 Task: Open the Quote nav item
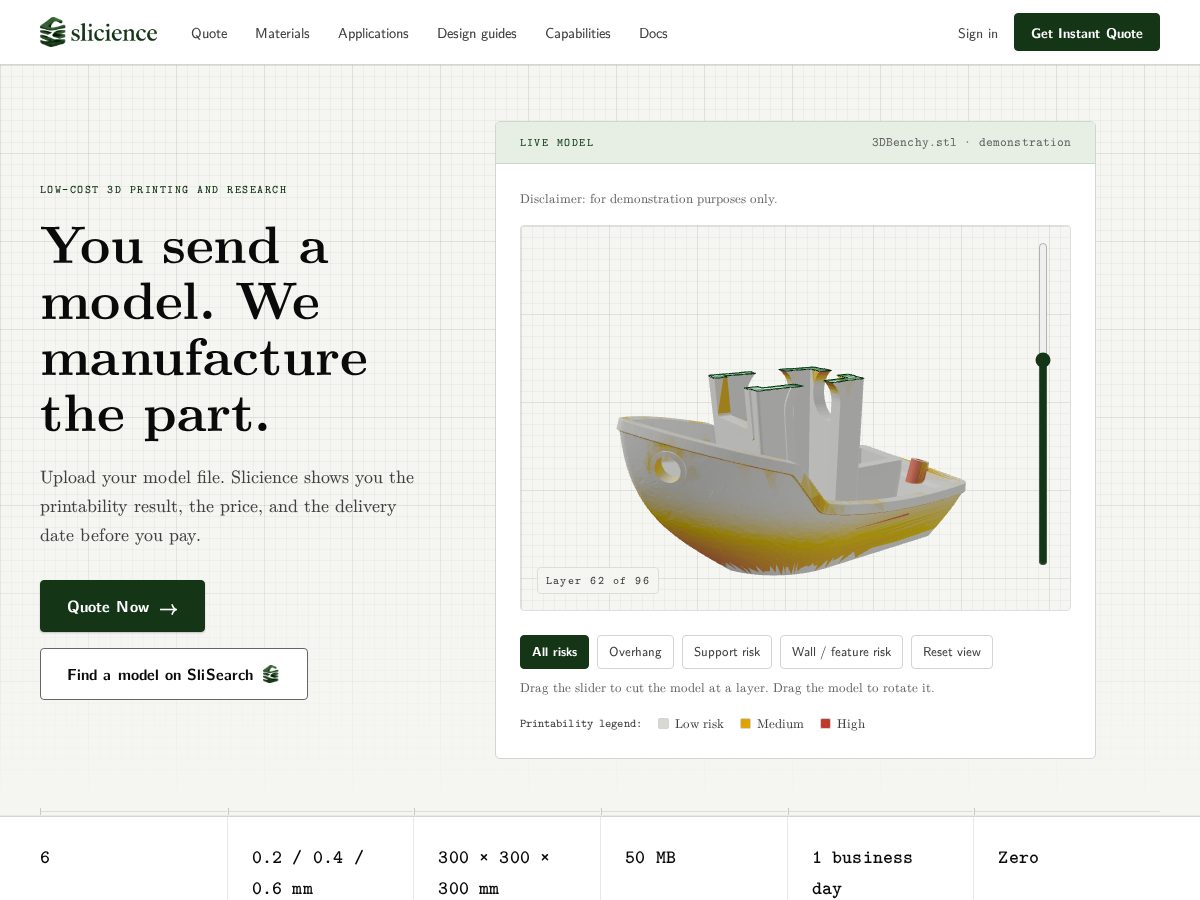[209, 33]
